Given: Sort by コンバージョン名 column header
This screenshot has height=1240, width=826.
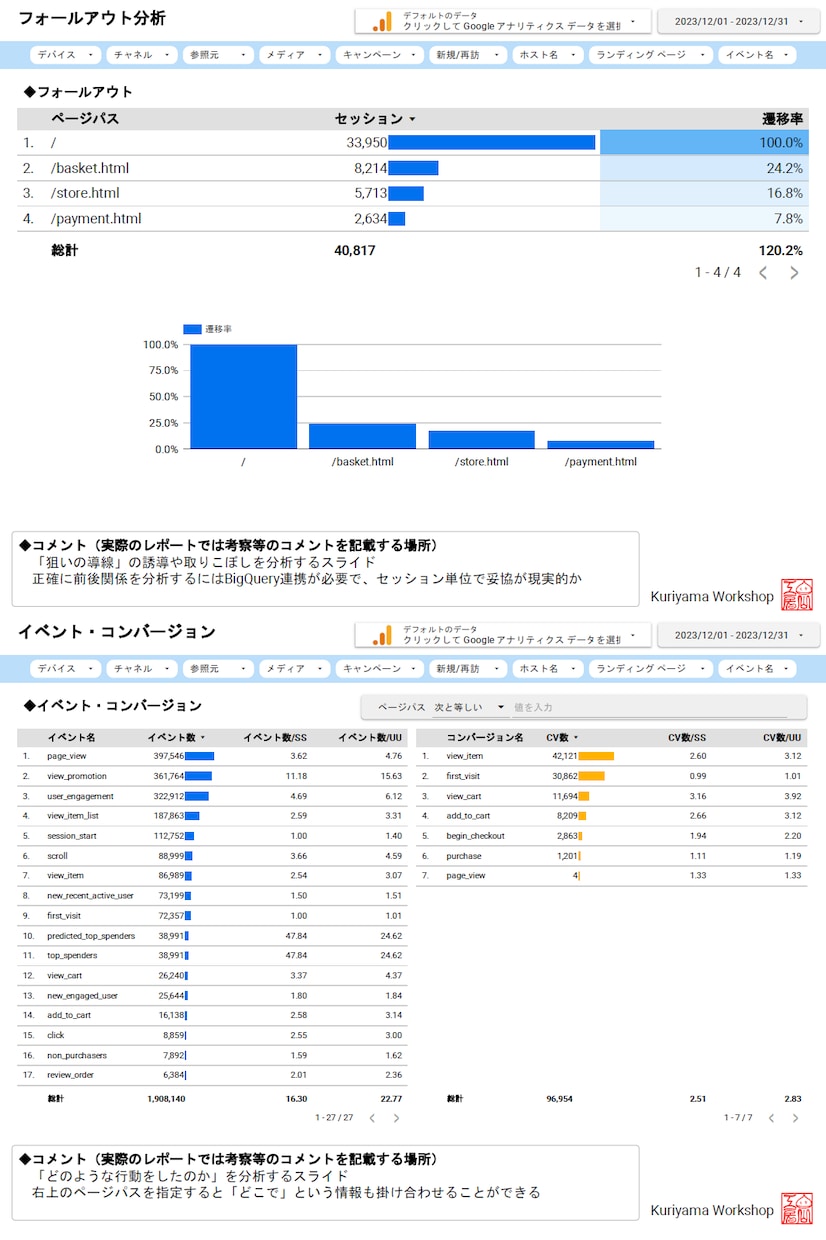Looking at the screenshot, I should point(485,738).
